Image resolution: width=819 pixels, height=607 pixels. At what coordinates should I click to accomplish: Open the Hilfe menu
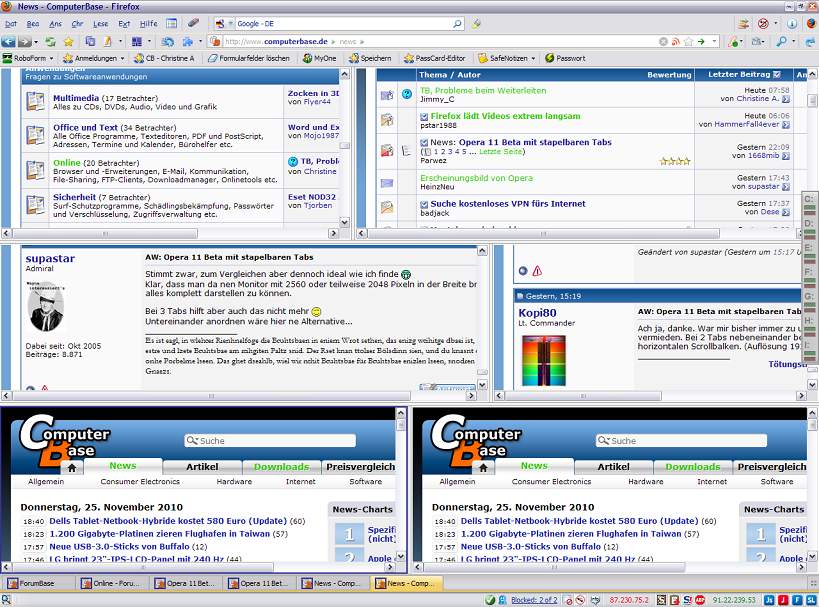pos(148,24)
